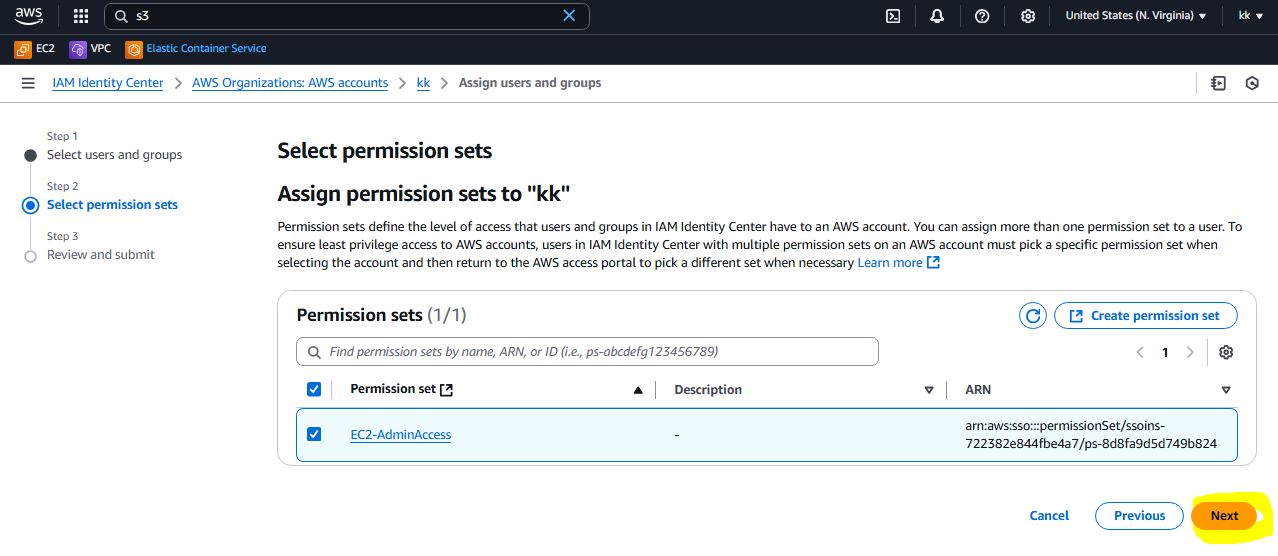Go to IAM Identity Center breadcrumb
Image resolution: width=1278 pixels, height=556 pixels.
coord(107,83)
